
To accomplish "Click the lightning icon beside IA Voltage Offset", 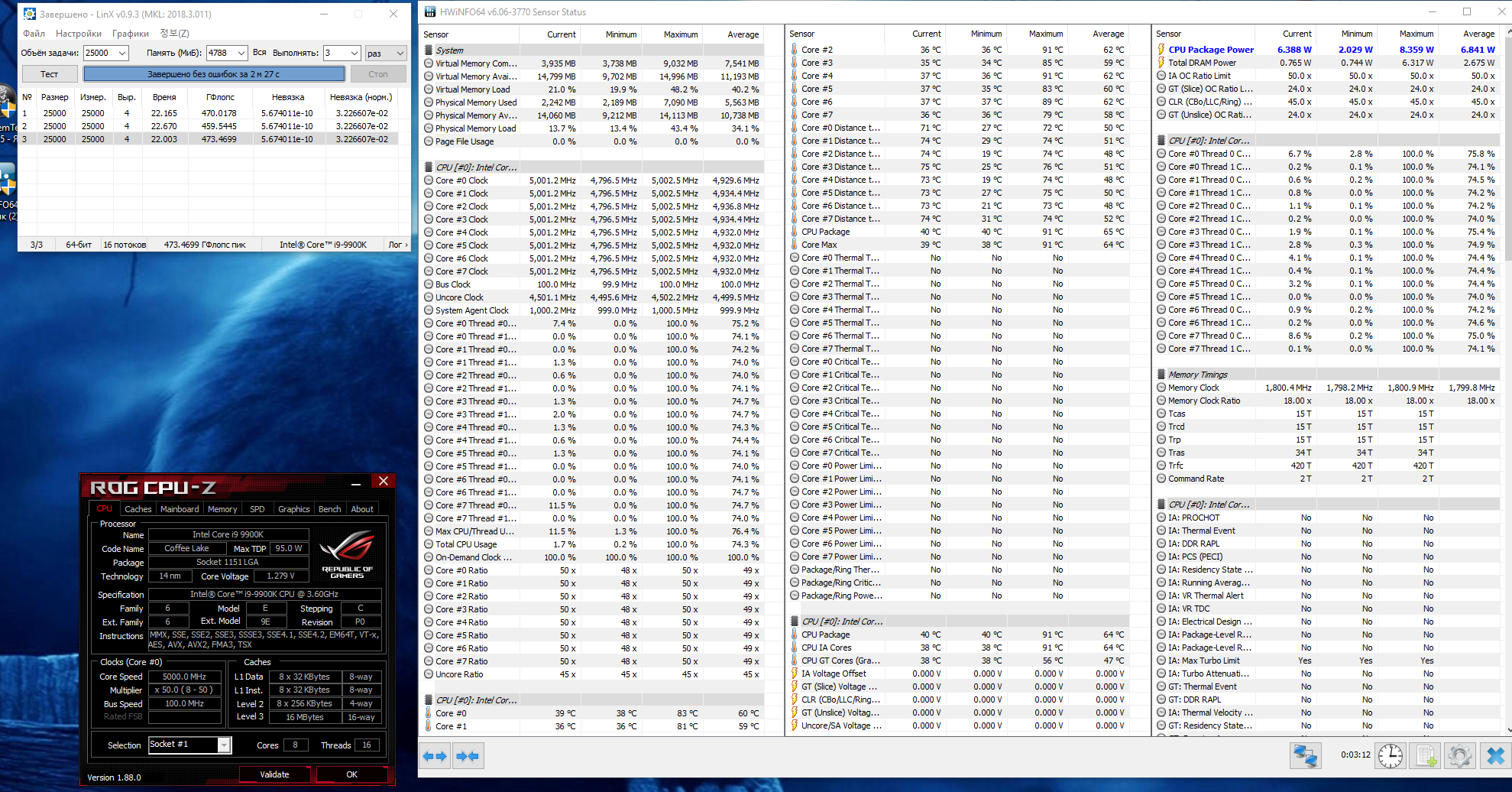I will point(795,674).
